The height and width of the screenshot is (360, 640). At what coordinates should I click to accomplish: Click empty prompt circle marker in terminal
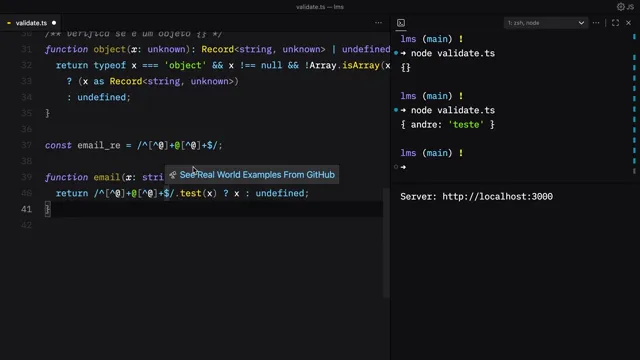click(396, 167)
